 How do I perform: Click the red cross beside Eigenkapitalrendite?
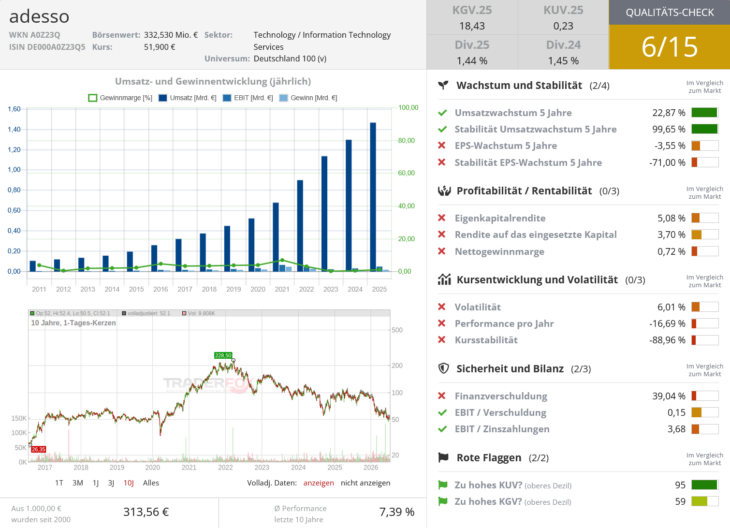coord(442,217)
